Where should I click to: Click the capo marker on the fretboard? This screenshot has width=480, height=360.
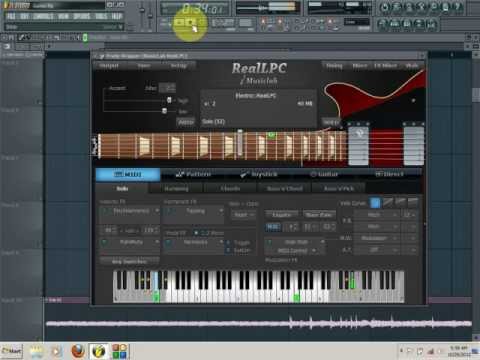pos(240,143)
